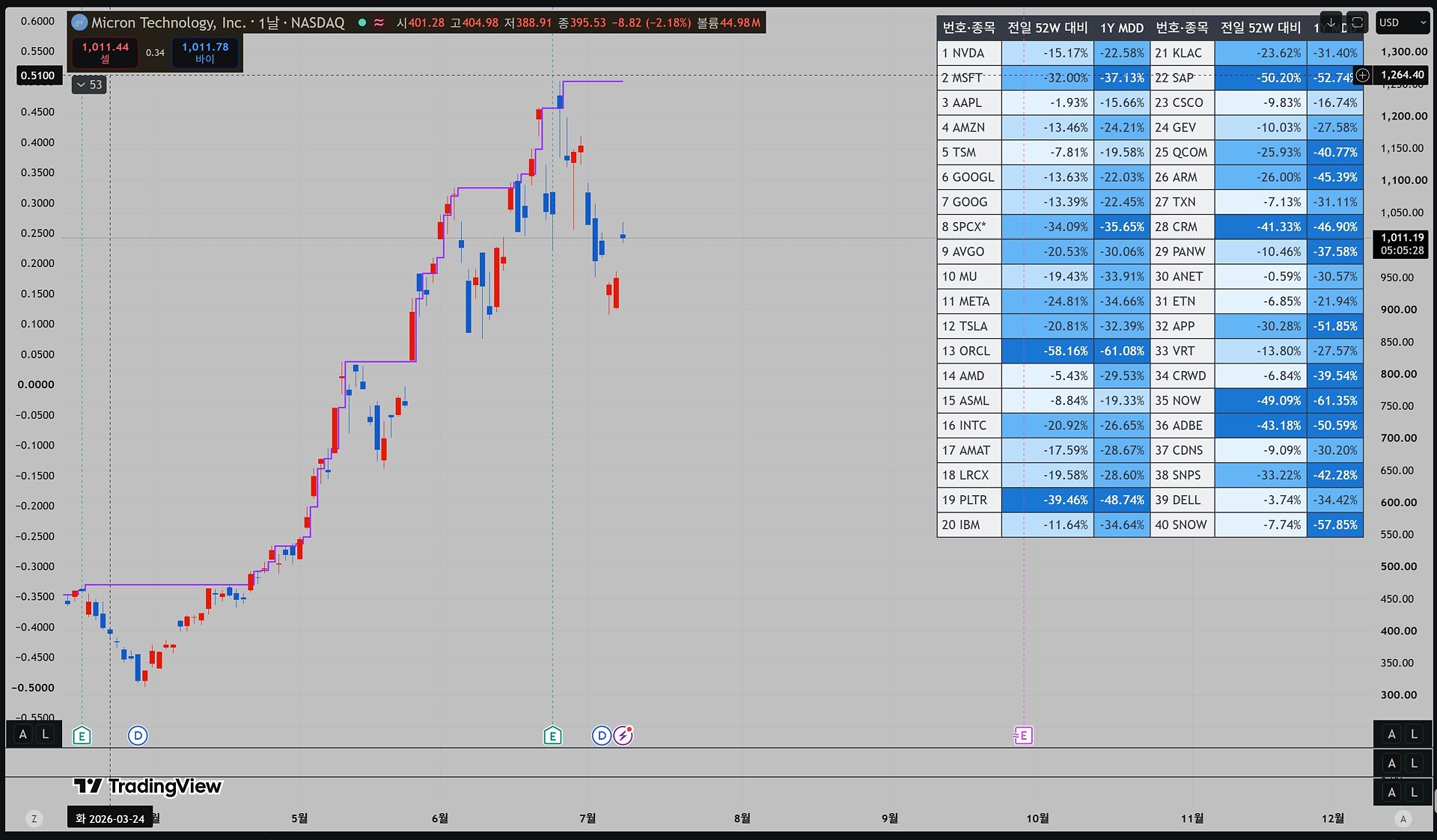
Task: Click the 1Y MDD column header
Action: click(1122, 28)
